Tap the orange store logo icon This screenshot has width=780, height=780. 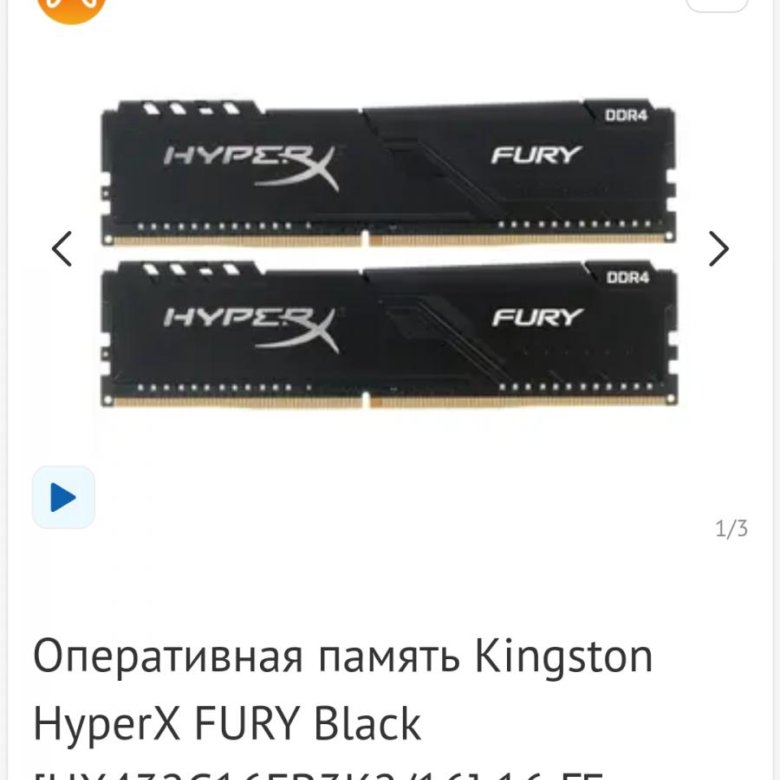click(x=72, y=7)
